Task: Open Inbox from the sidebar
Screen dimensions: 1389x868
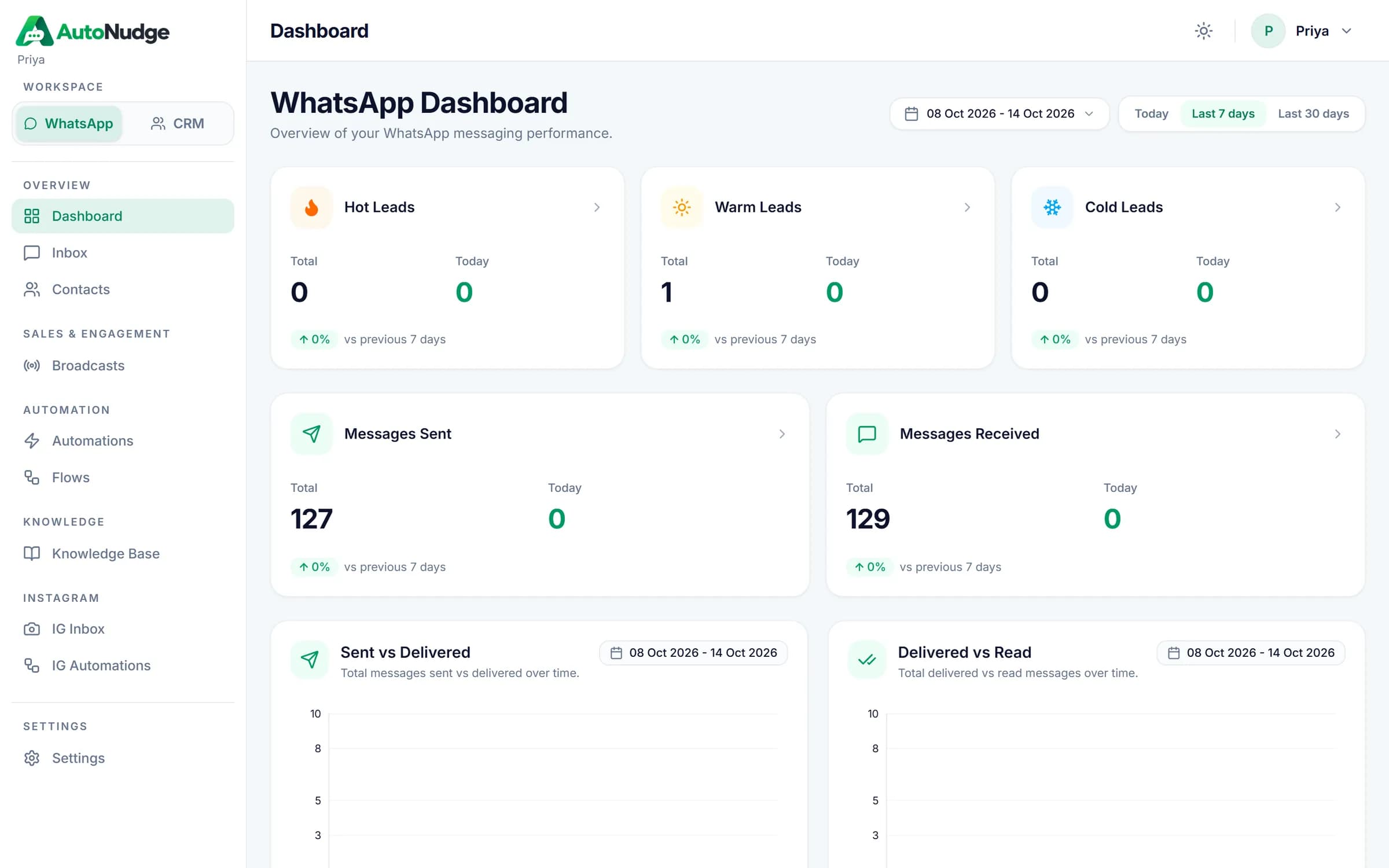Action: click(123, 253)
